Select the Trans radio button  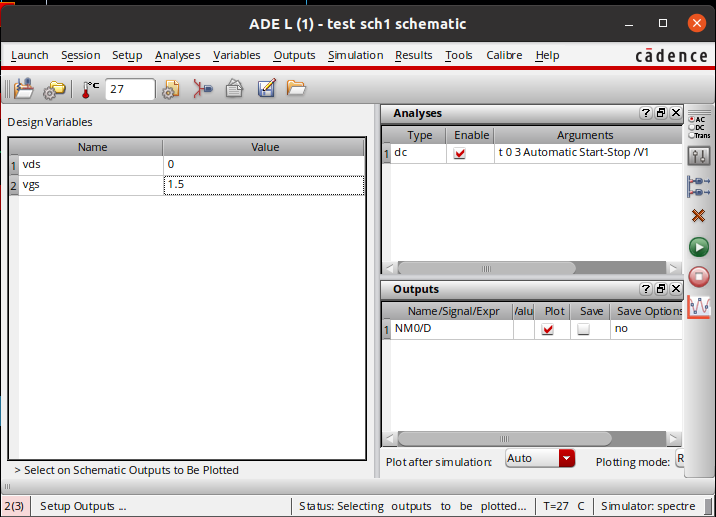(x=692, y=136)
